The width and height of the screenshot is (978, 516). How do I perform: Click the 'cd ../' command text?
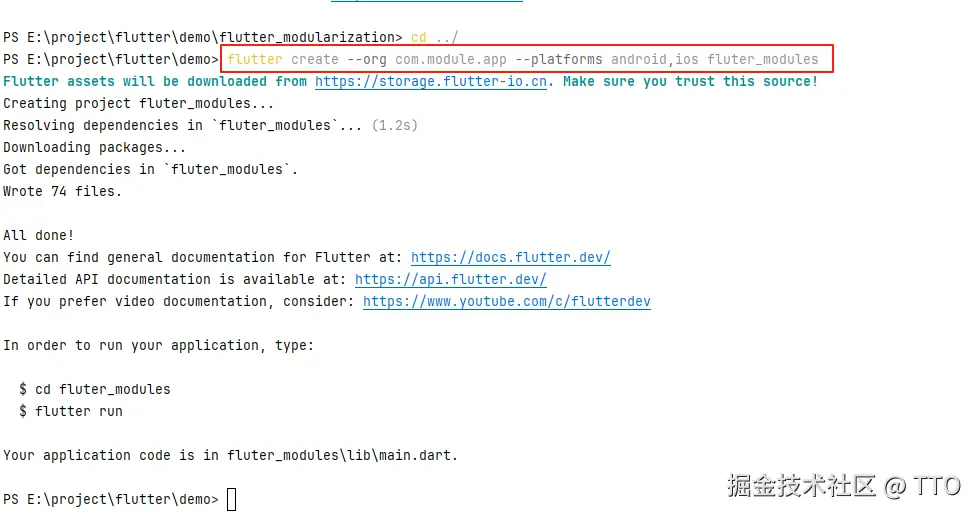point(434,37)
